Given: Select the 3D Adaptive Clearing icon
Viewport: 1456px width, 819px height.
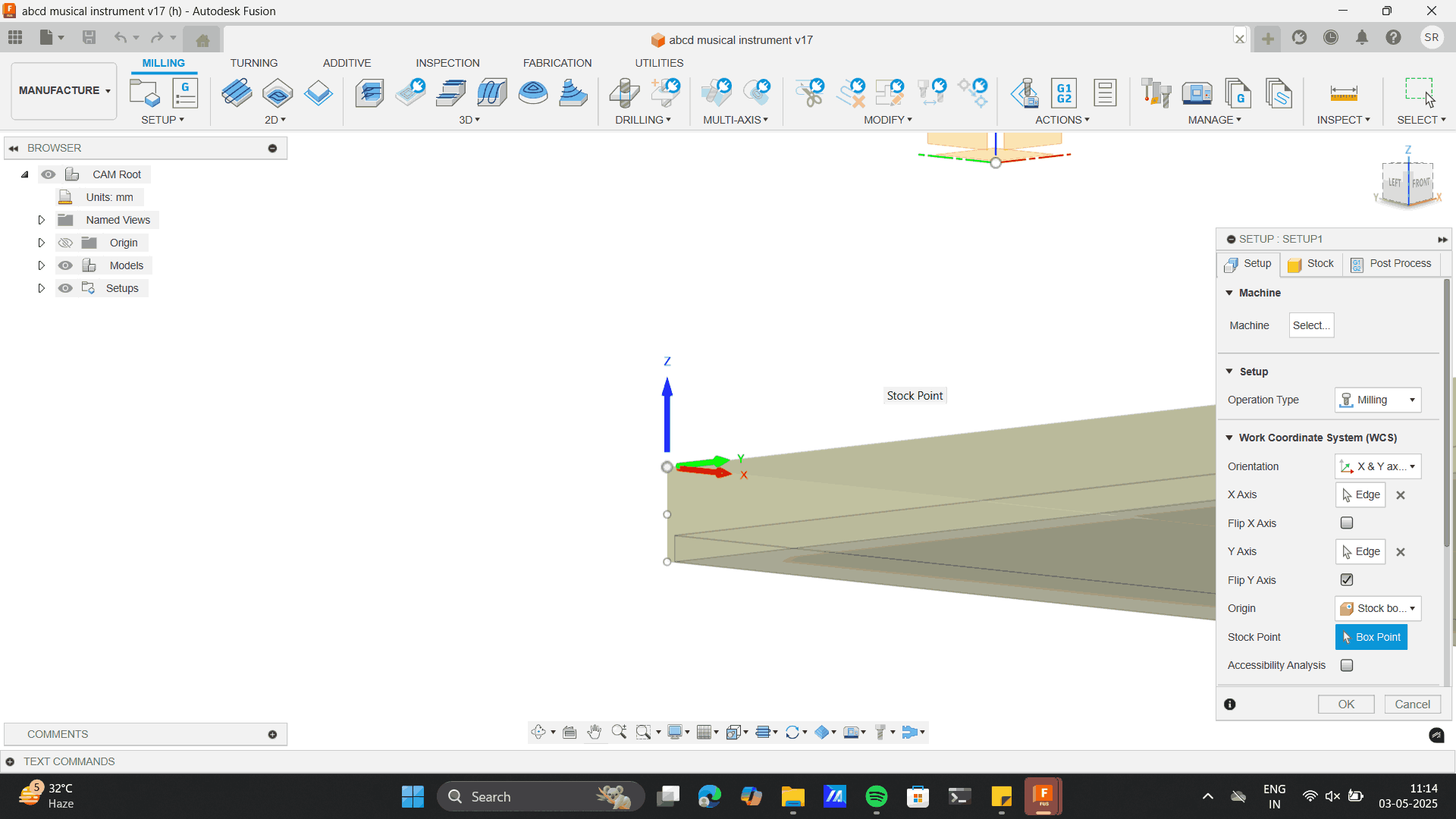Looking at the screenshot, I should (369, 93).
